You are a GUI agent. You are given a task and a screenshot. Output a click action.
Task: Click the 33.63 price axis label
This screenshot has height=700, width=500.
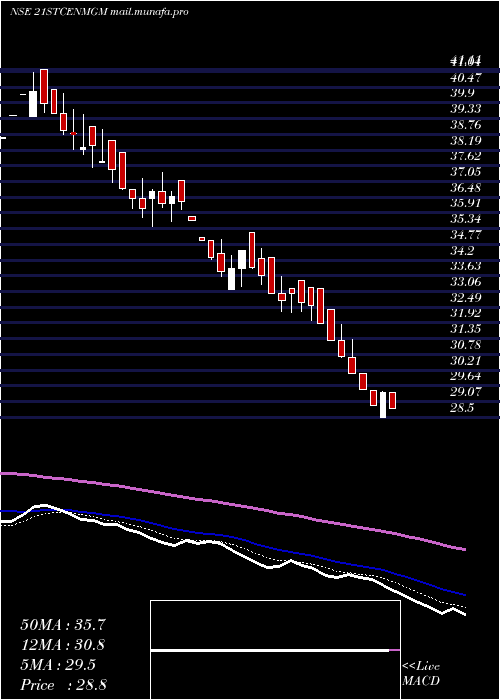tap(466, 267)
